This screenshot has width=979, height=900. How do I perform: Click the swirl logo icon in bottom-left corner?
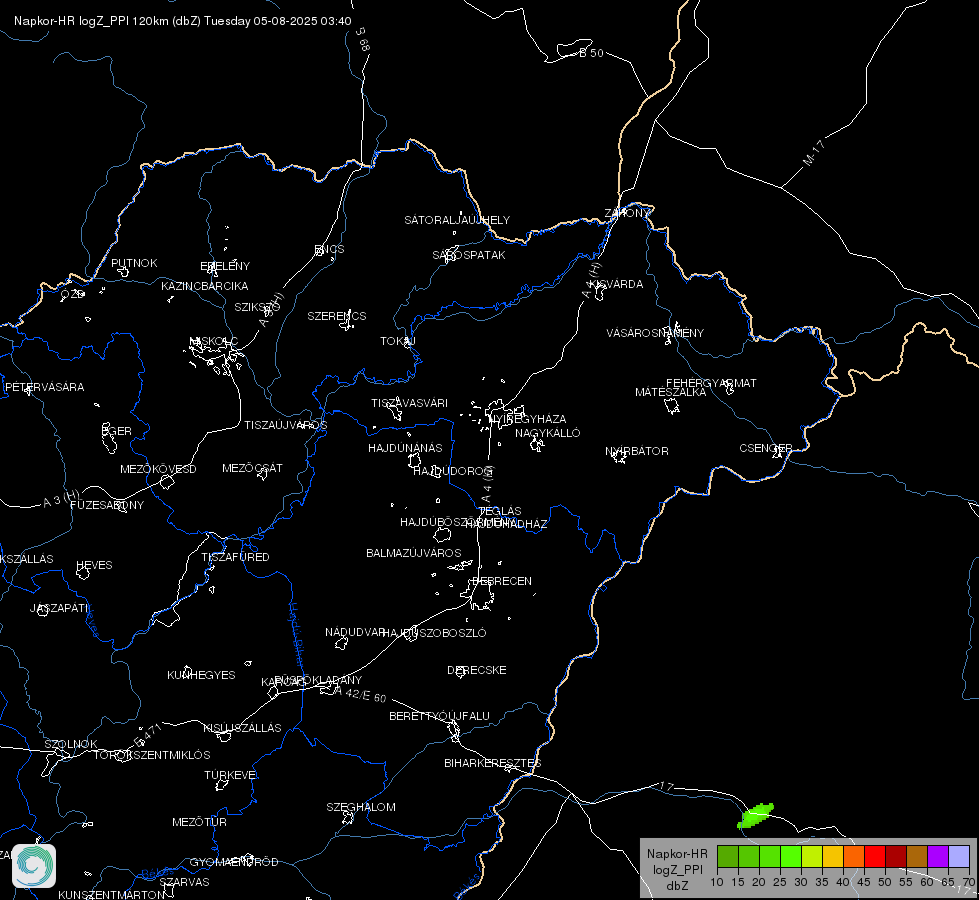34,866
